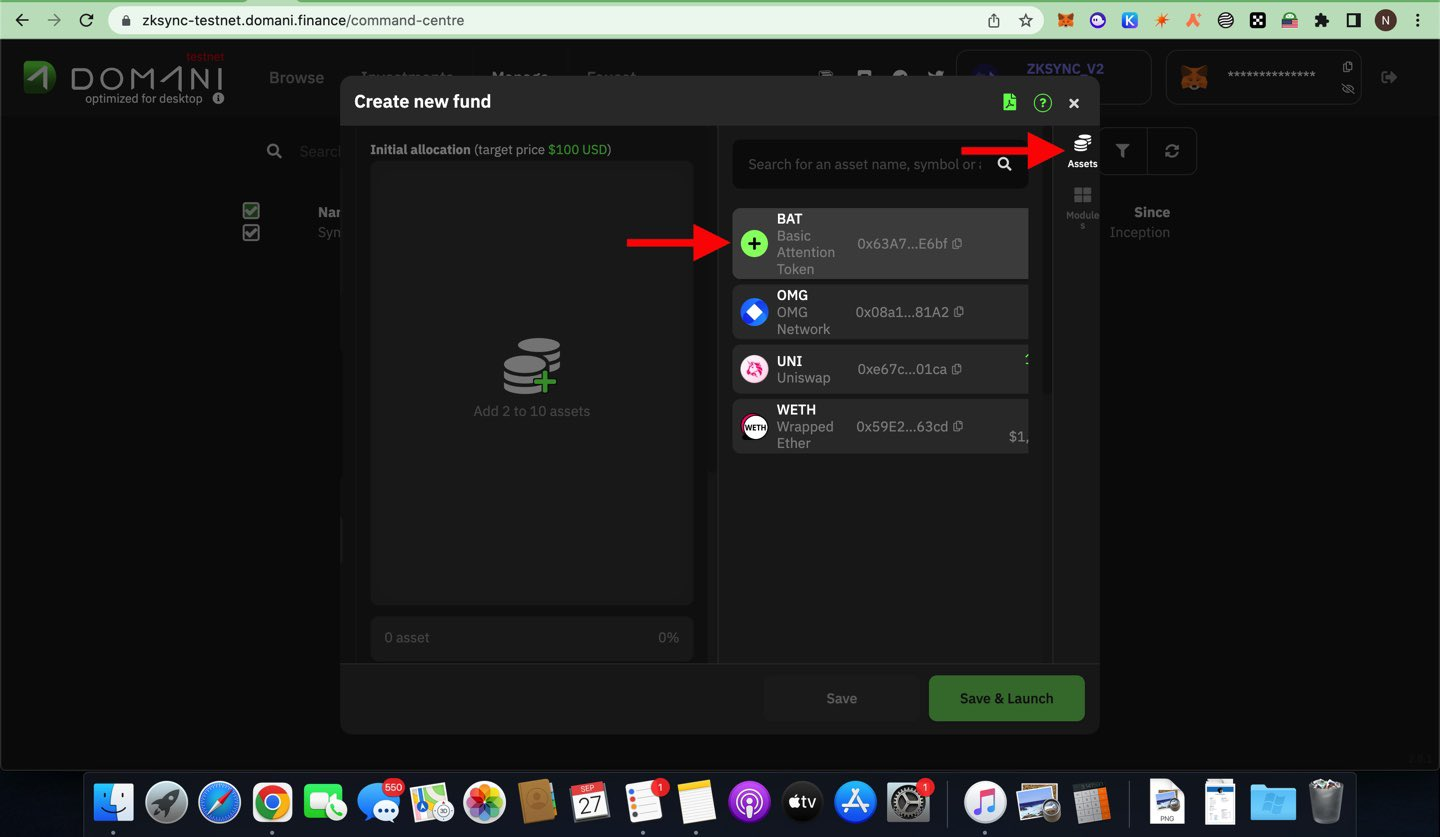This screenshot has height=837, width=1440.
Task: Select the OMG Network asset row
Action: (880, 312)
